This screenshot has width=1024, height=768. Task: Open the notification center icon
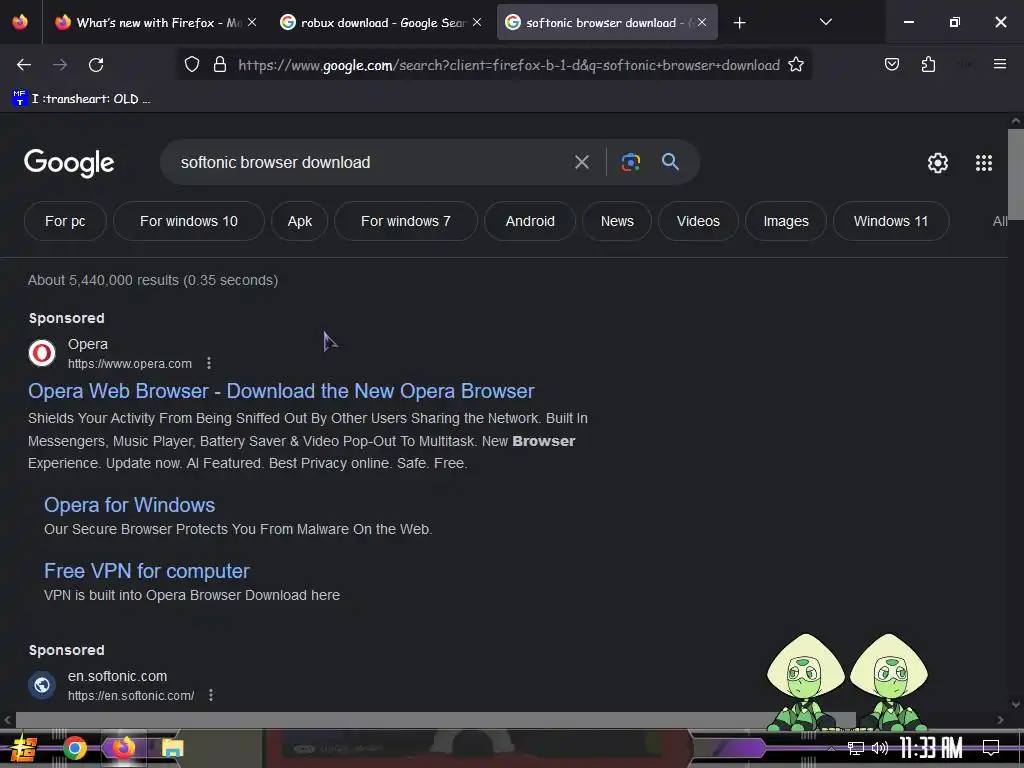point(991,748)
